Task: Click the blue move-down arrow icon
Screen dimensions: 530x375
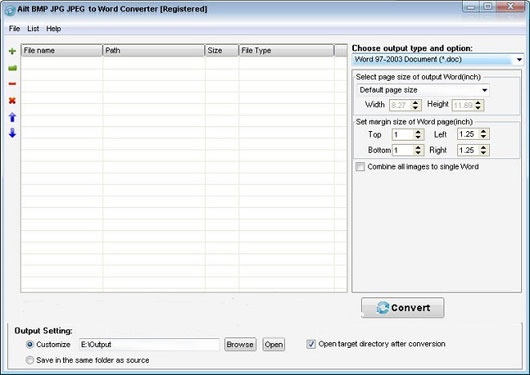Action: tap(13, 133)
